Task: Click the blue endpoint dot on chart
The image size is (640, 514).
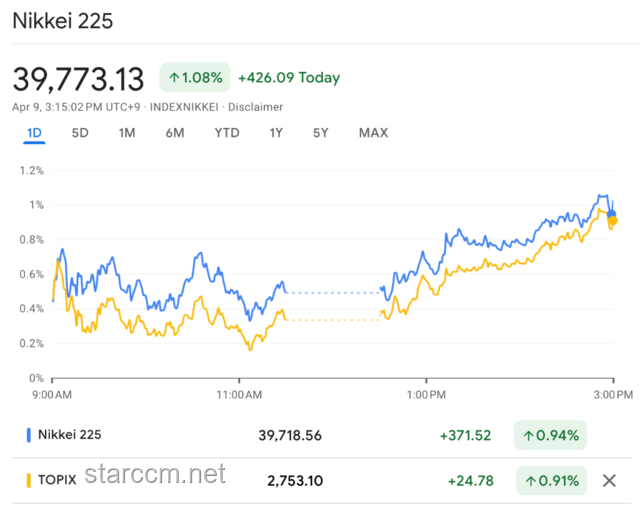Action: (x=611, y=214)
